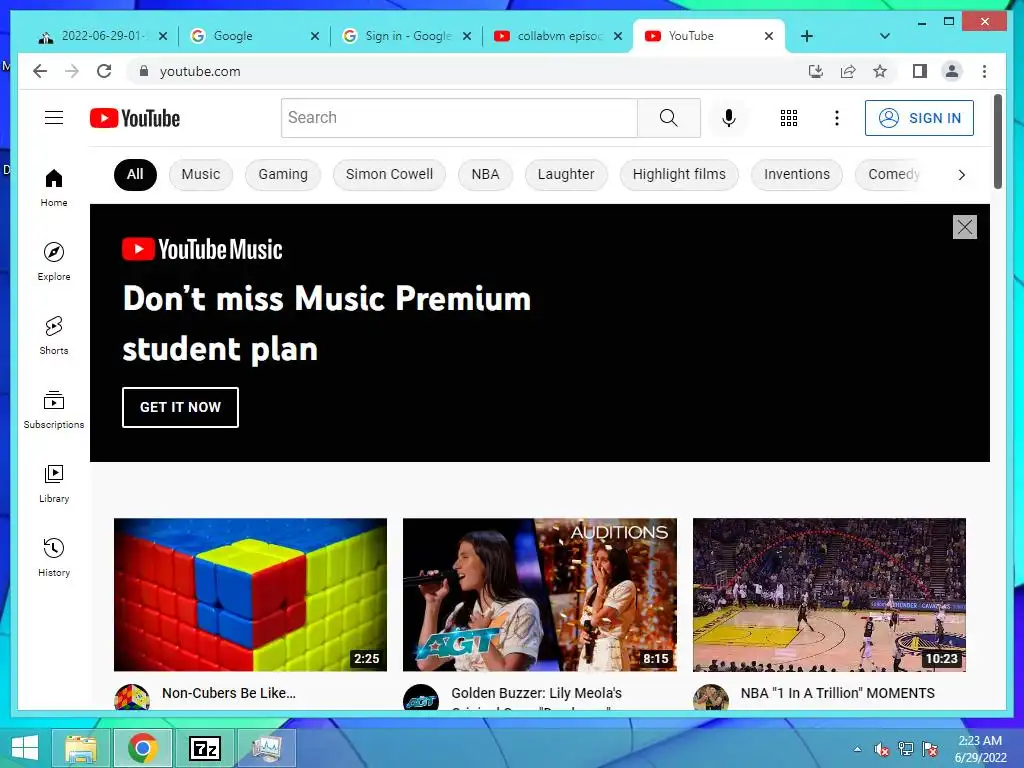This screenshot has width=1024, height=768.
Task: Open YouTube settings three-dot menu
Action: coord(837,118)
